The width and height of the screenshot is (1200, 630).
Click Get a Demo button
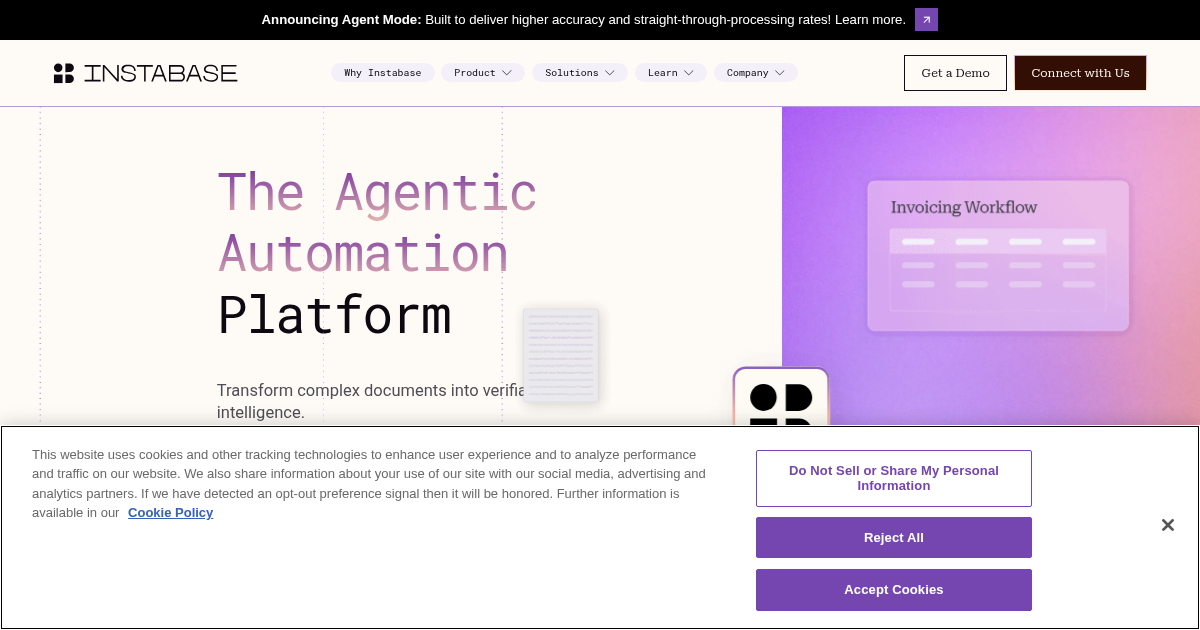pyautogui.click(x=955, y=73)
